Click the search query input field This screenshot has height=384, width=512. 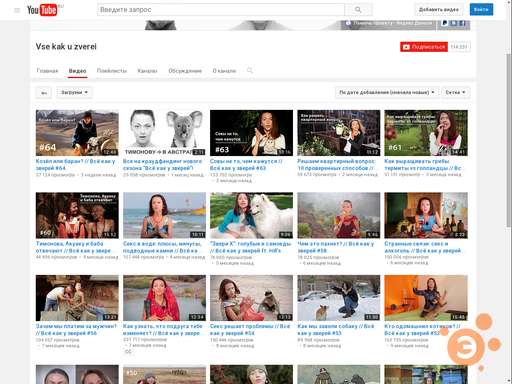(x=221, y=10)
